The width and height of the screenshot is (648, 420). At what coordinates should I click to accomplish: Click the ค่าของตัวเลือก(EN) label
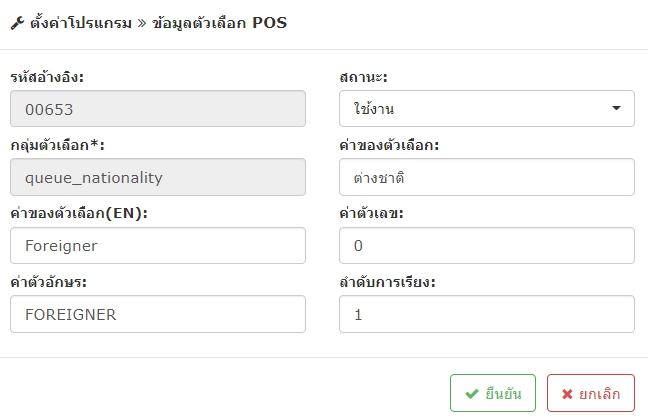79,213
